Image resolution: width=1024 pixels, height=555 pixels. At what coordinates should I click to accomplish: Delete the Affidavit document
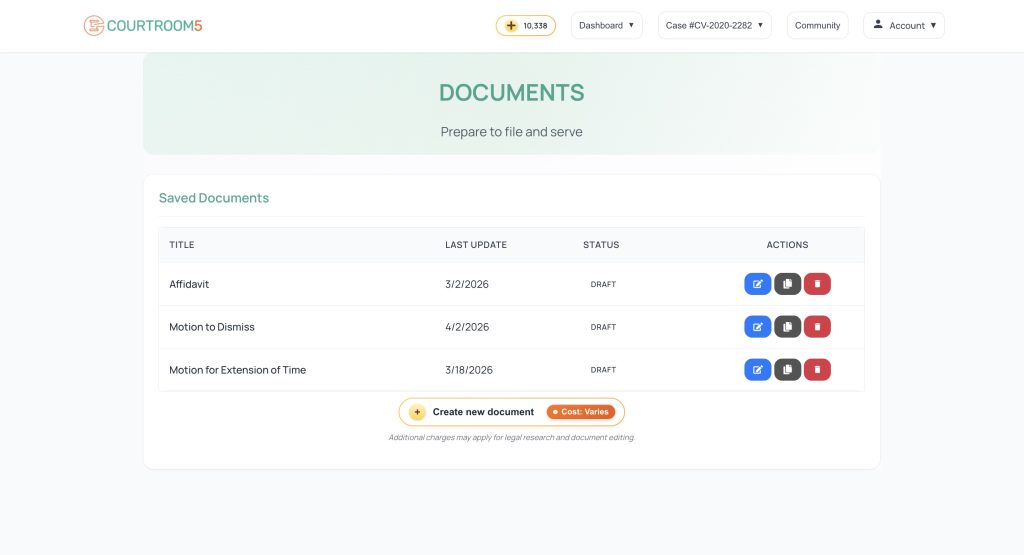817,284
